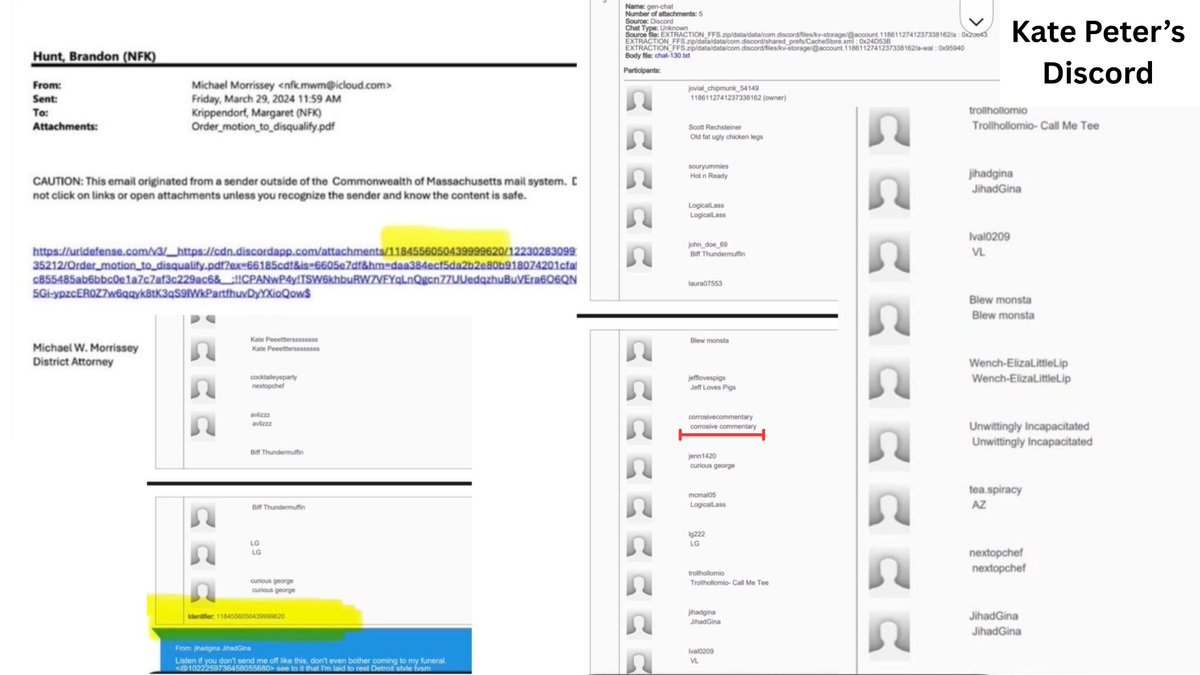Select sender 'Michael Morrissey <nfk.mwm@icloud.com>'

[x=291, y=86]
